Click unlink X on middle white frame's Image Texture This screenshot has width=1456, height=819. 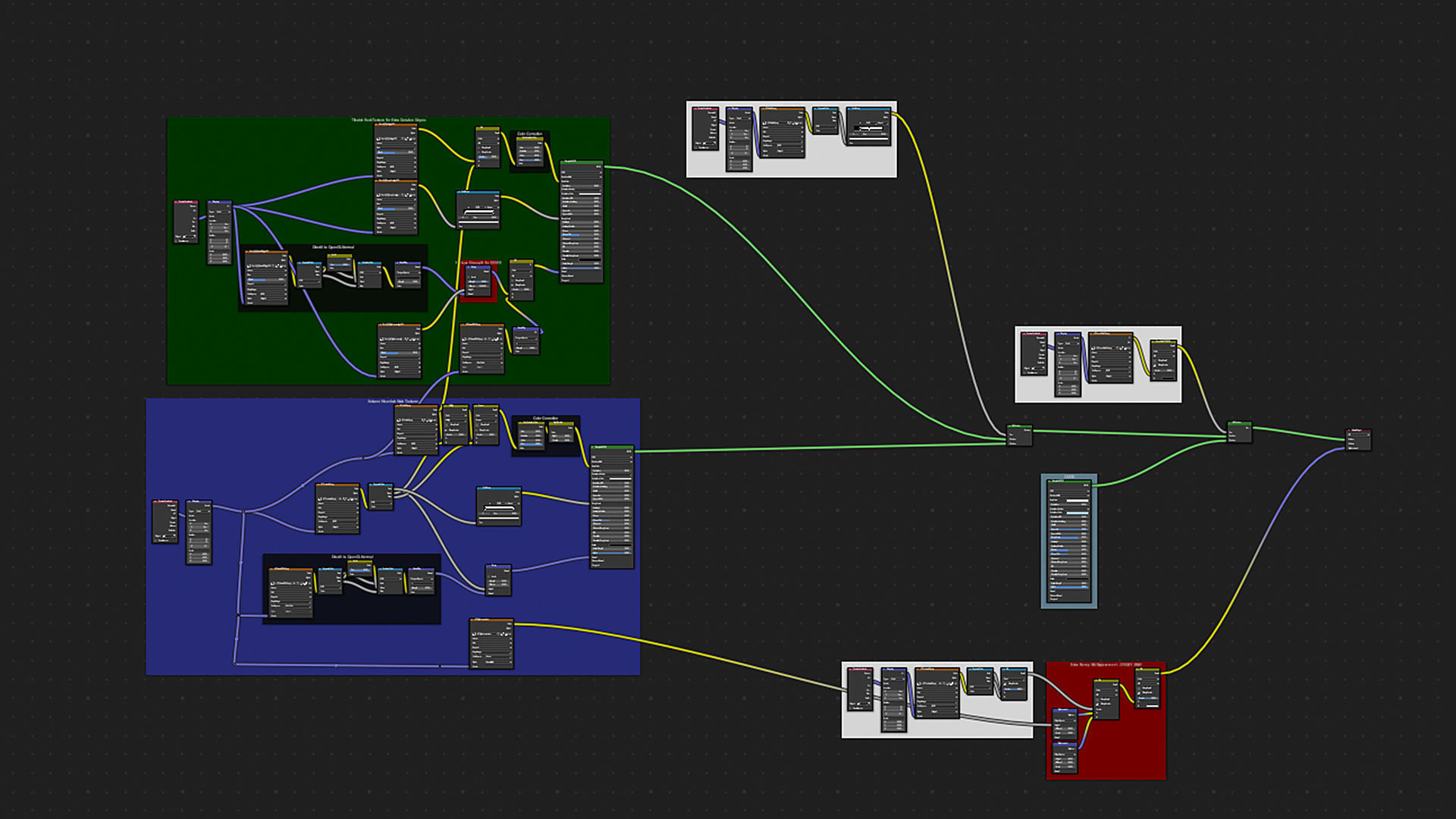coord(1129,348)
